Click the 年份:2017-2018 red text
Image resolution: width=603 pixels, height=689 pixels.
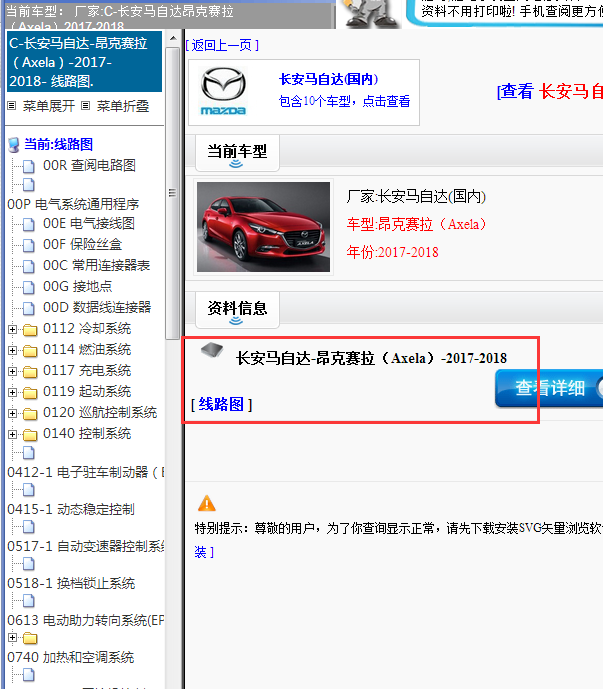(x=392, y=252)
